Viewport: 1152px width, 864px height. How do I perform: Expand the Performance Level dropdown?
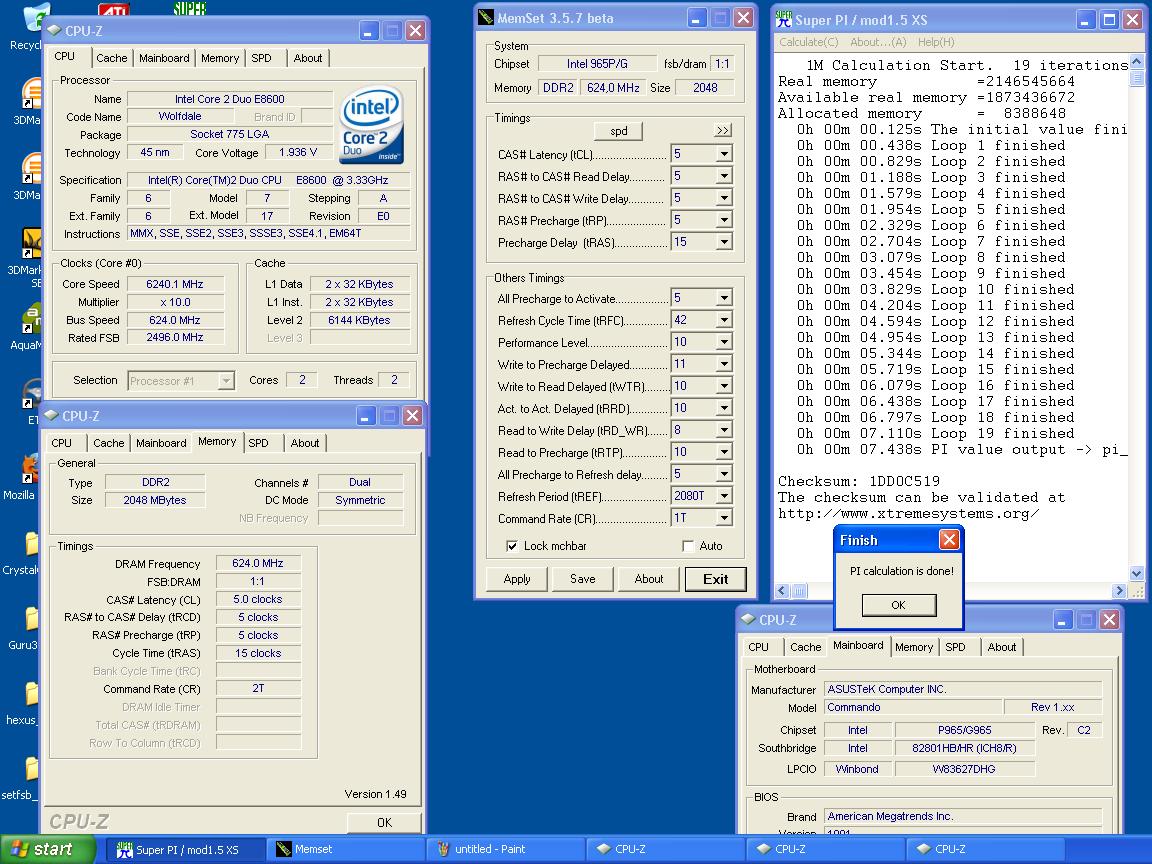724,342
